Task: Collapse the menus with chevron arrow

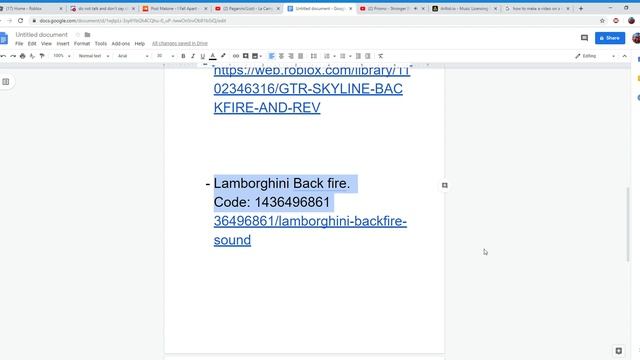Action: click(624, 56)
